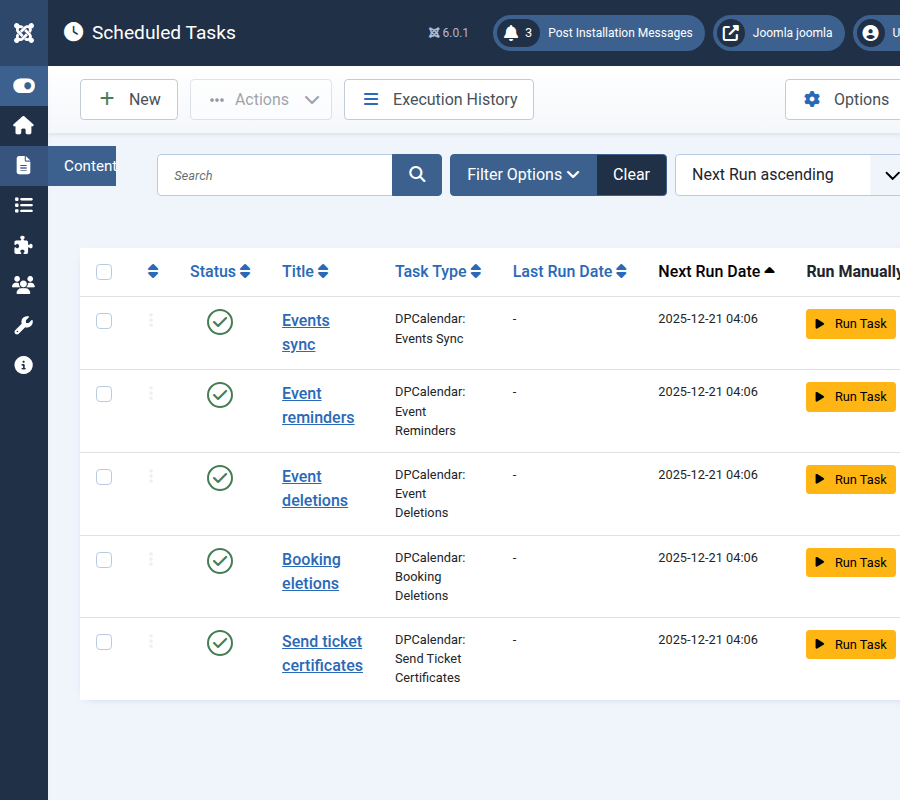
Task: Open the Actions dropdown menu
Action: (261, 100)
